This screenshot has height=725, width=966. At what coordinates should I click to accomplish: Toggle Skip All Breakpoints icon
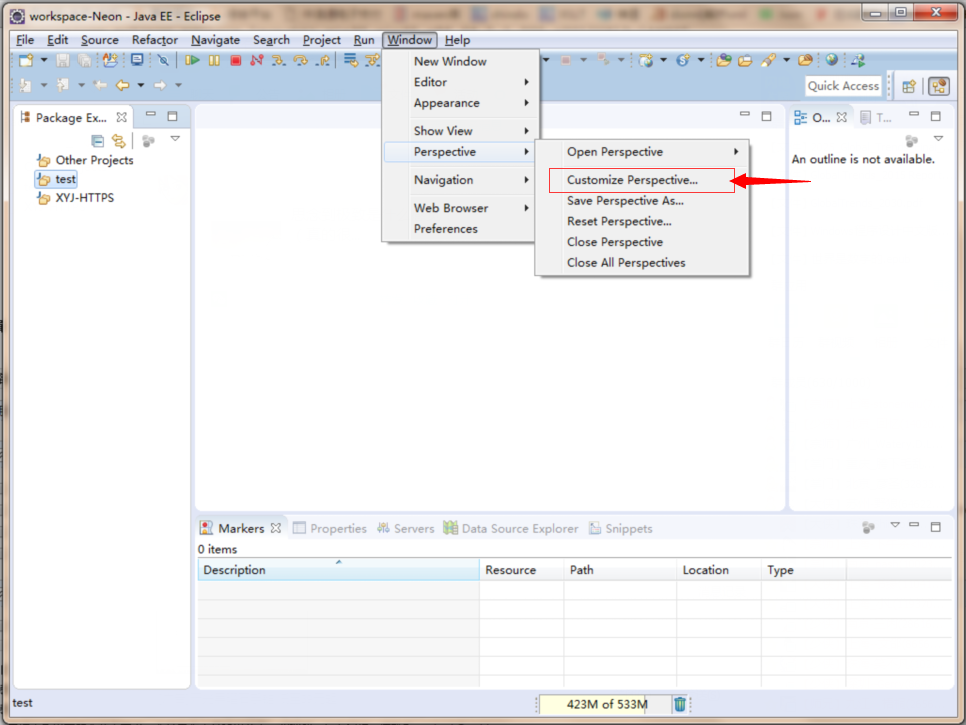click(x=163, y=60)
